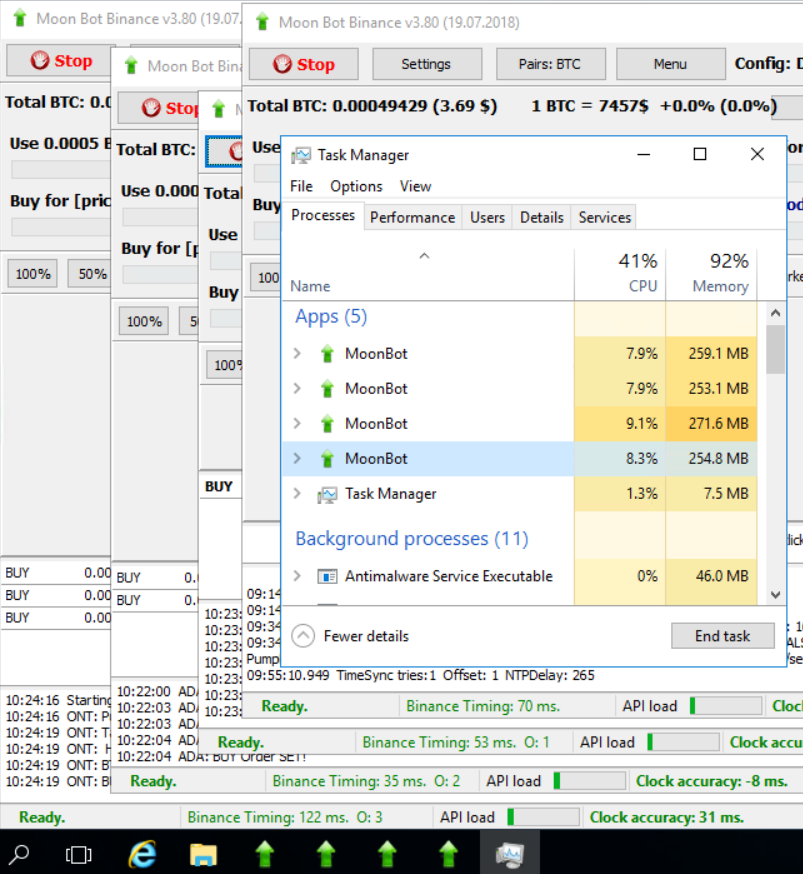Sort processes by the Name column header
Screen dimensions: 803x874
428,273
